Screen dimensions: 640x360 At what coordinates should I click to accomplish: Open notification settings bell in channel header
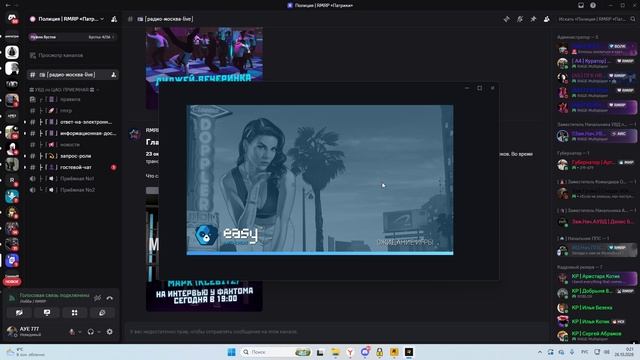(520, 19)
